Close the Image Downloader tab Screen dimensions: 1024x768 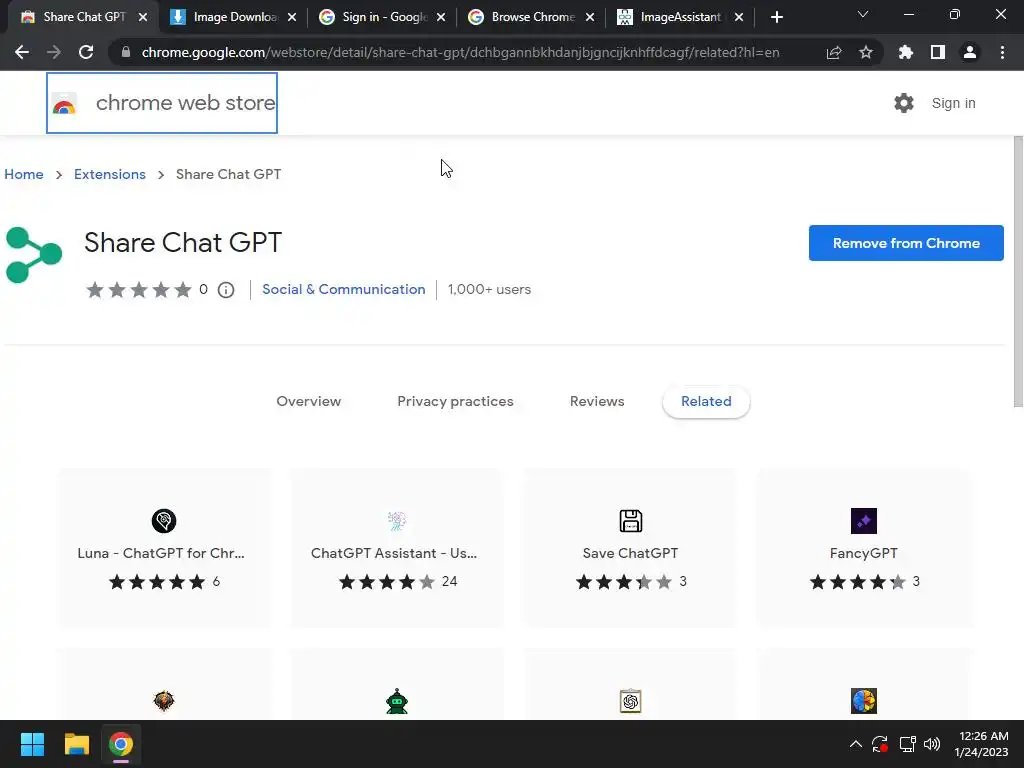pos(292,18)
